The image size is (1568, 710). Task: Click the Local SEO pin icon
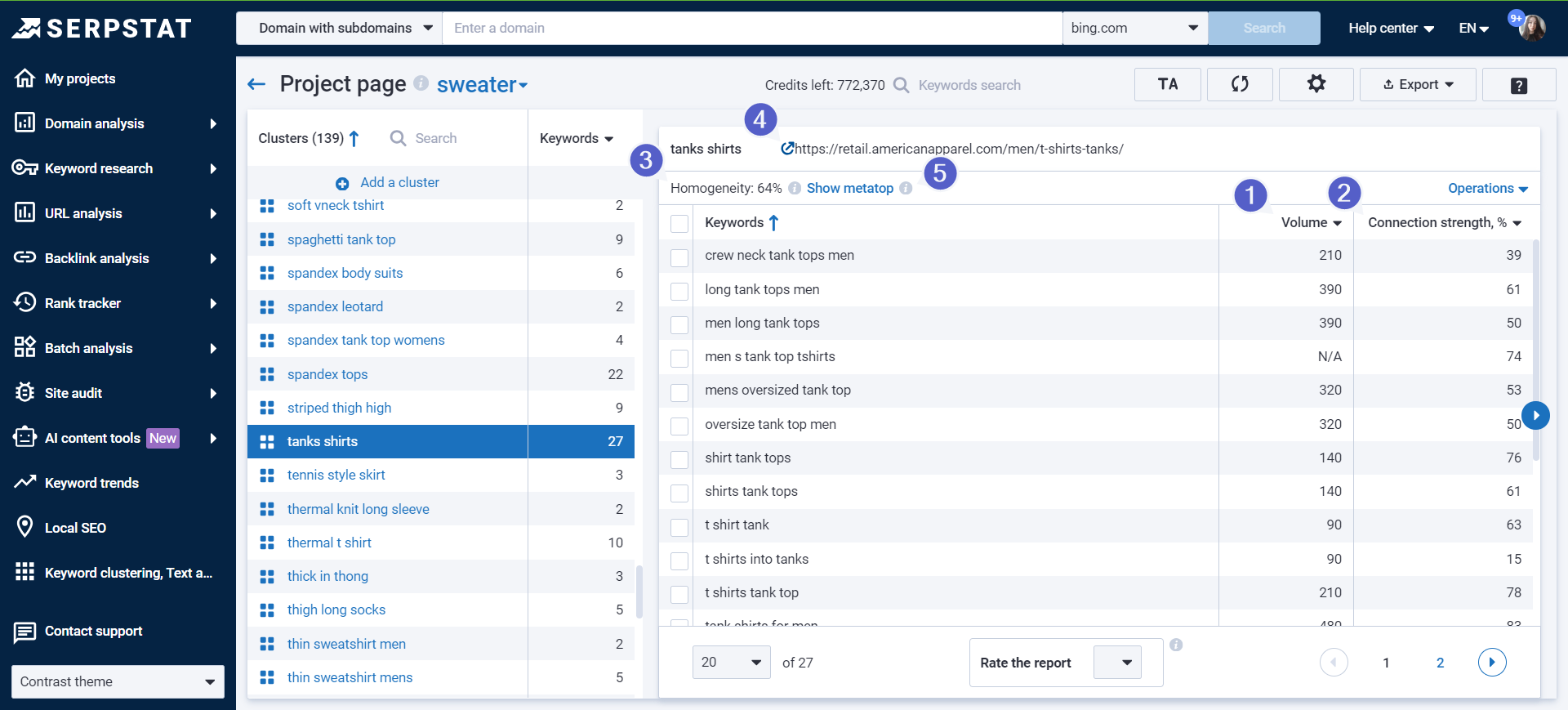pyautogui.click(x=25, y=528)
